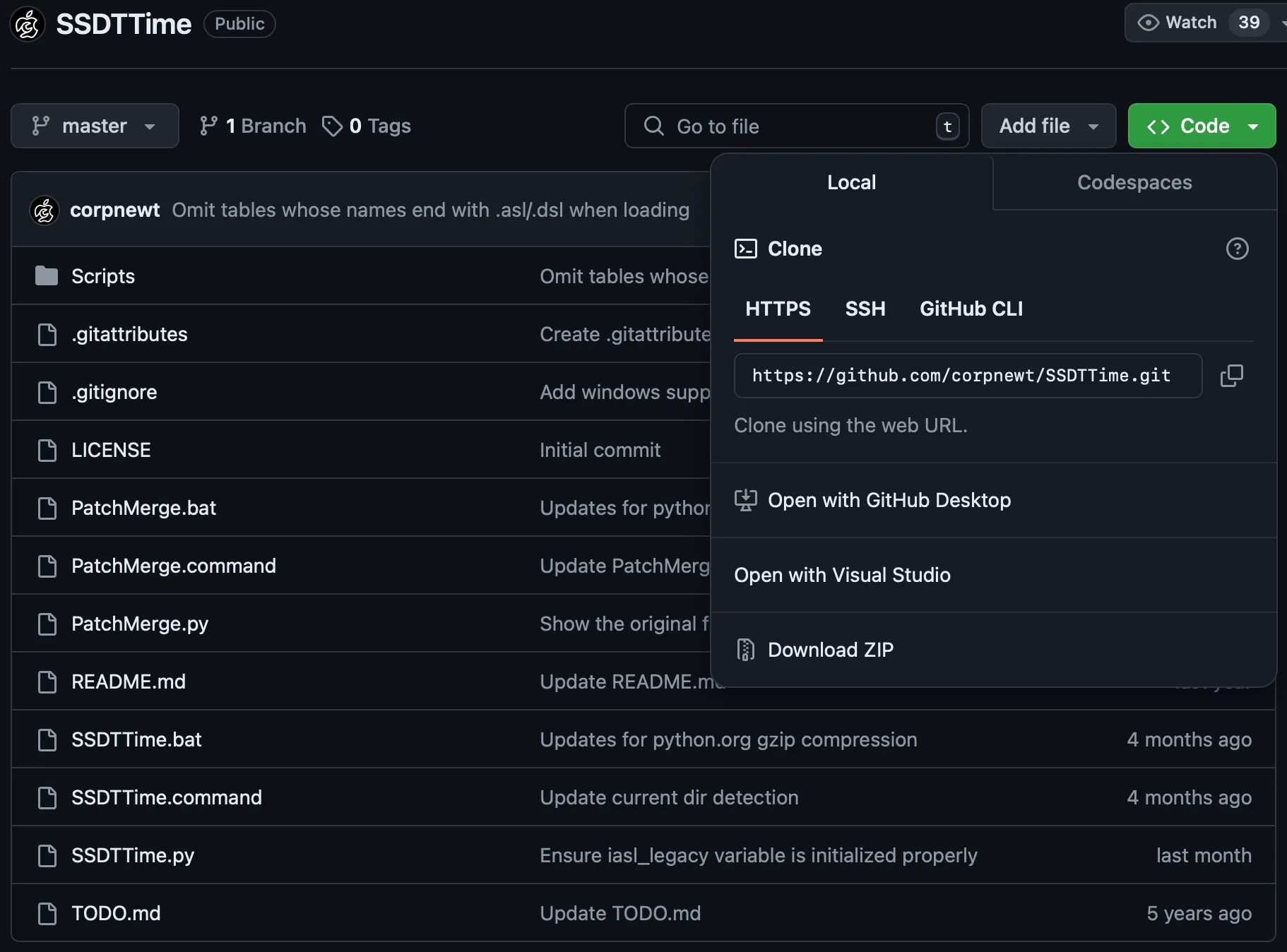Open the README.md file
The width and height of the screenshot is (1287, 952).
point(129,682)
